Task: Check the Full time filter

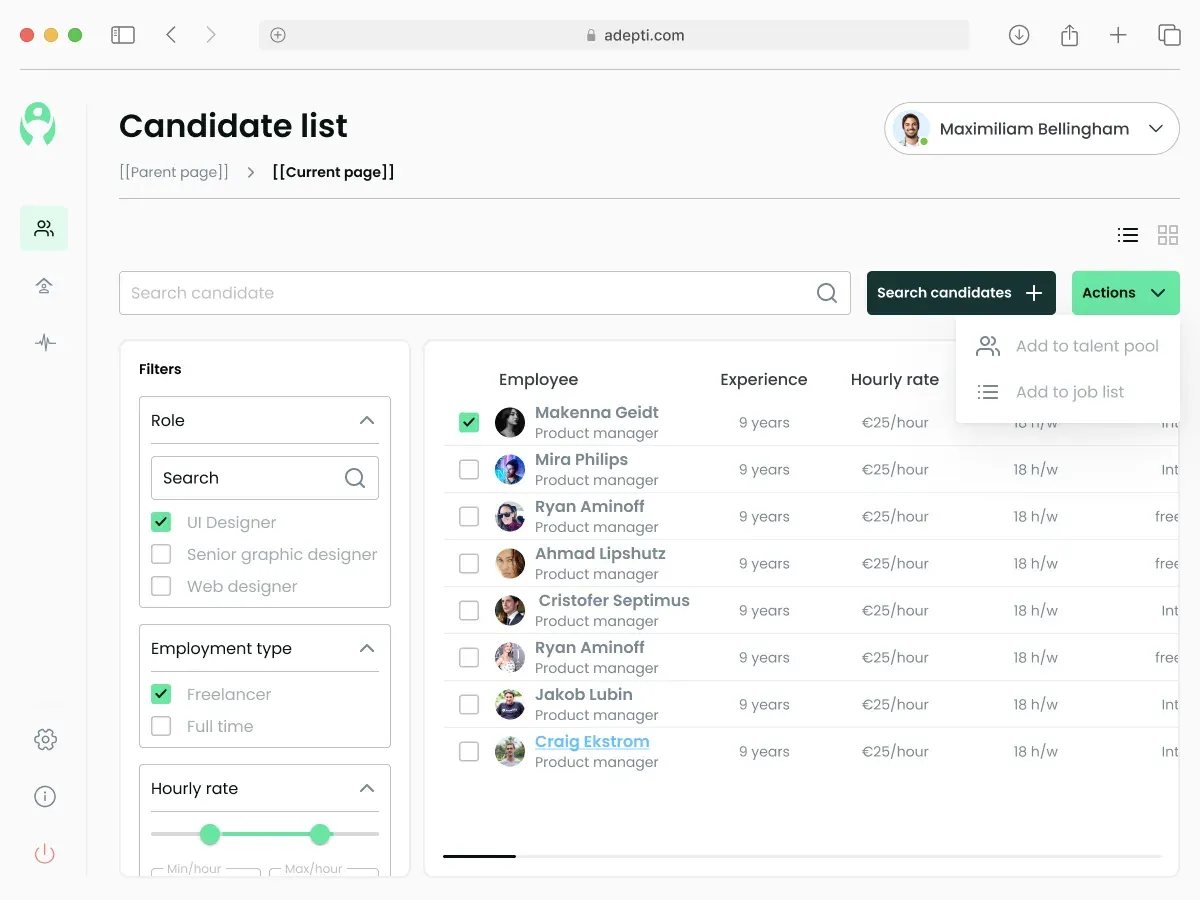Action: click(161, 726)
